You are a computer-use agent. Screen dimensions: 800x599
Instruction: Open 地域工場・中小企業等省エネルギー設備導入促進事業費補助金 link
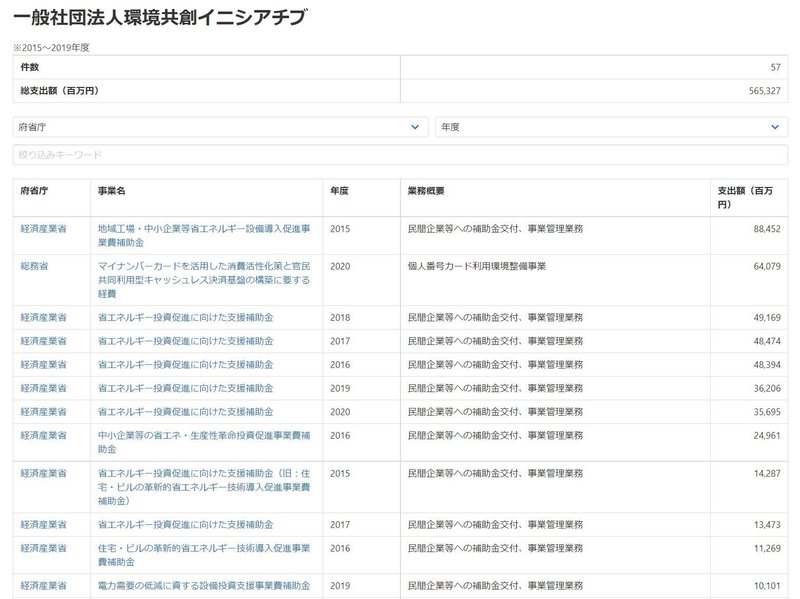(204, 235)
